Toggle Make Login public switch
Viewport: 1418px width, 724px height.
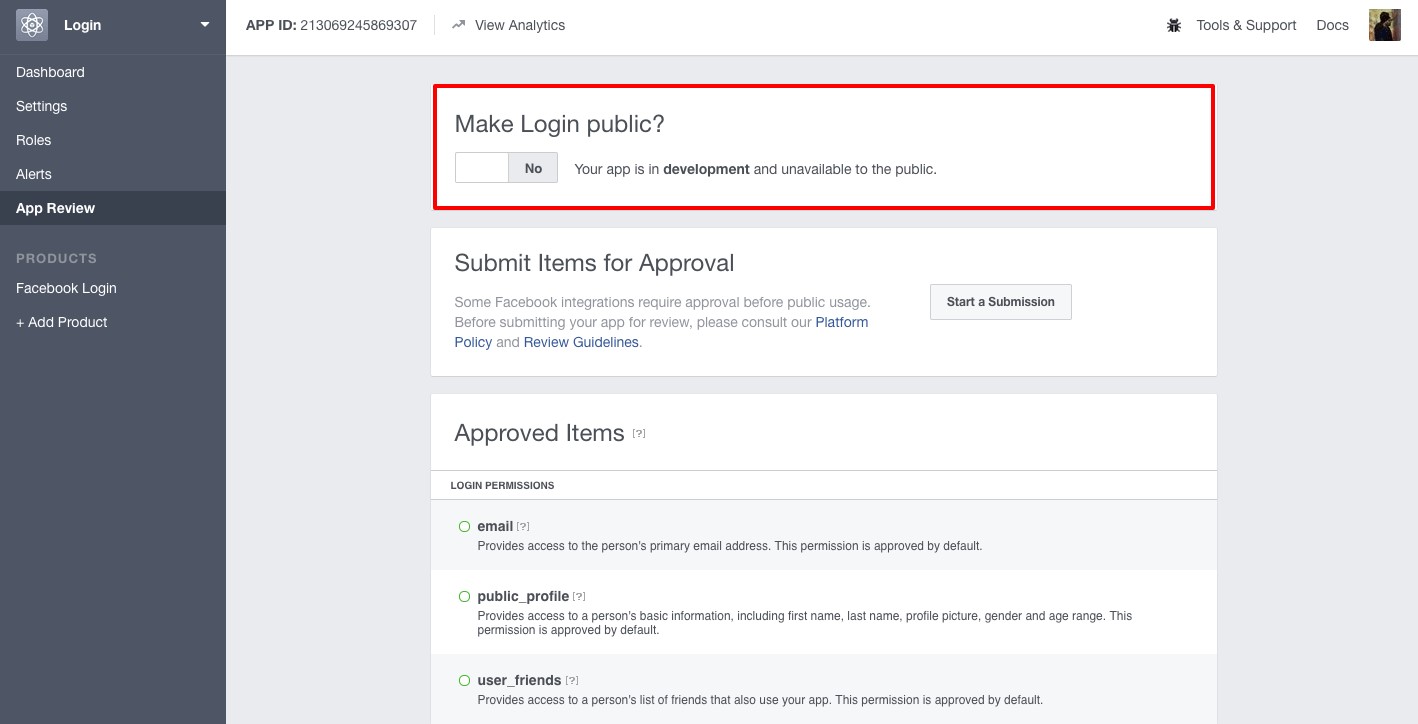(506, 168)
